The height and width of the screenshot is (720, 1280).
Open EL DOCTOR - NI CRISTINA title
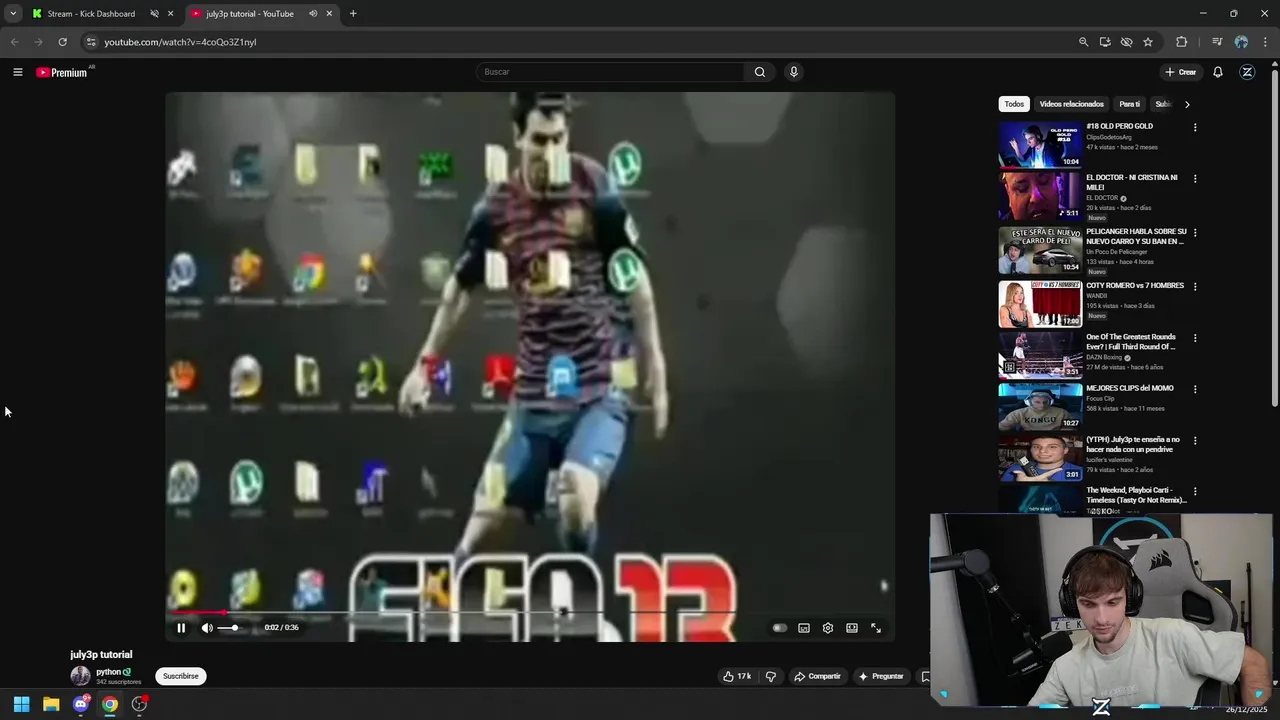[1132, 182]
